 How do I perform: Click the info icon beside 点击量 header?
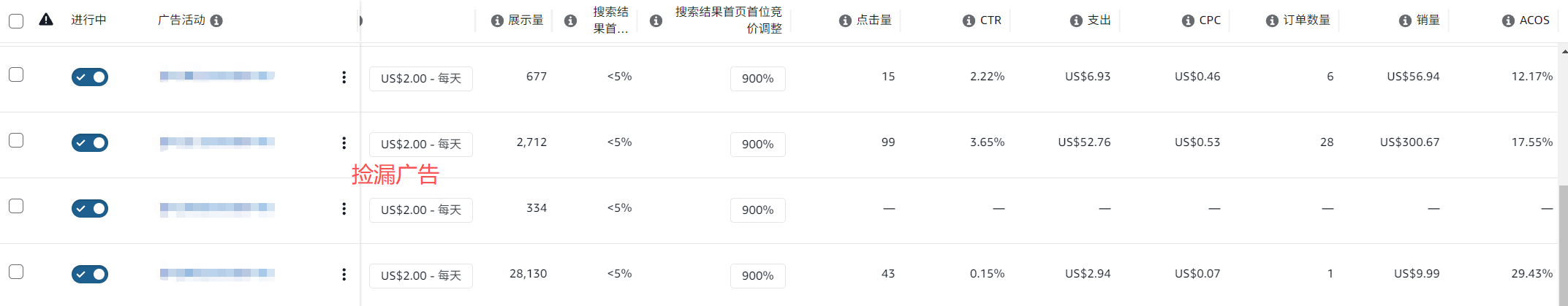845,21
